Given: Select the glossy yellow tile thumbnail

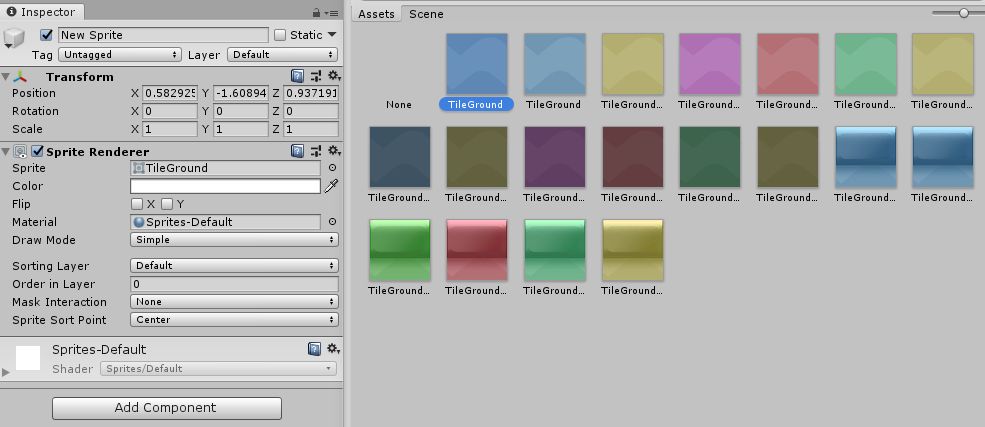Looking at the screenshot, I should [x=632, y=250].
